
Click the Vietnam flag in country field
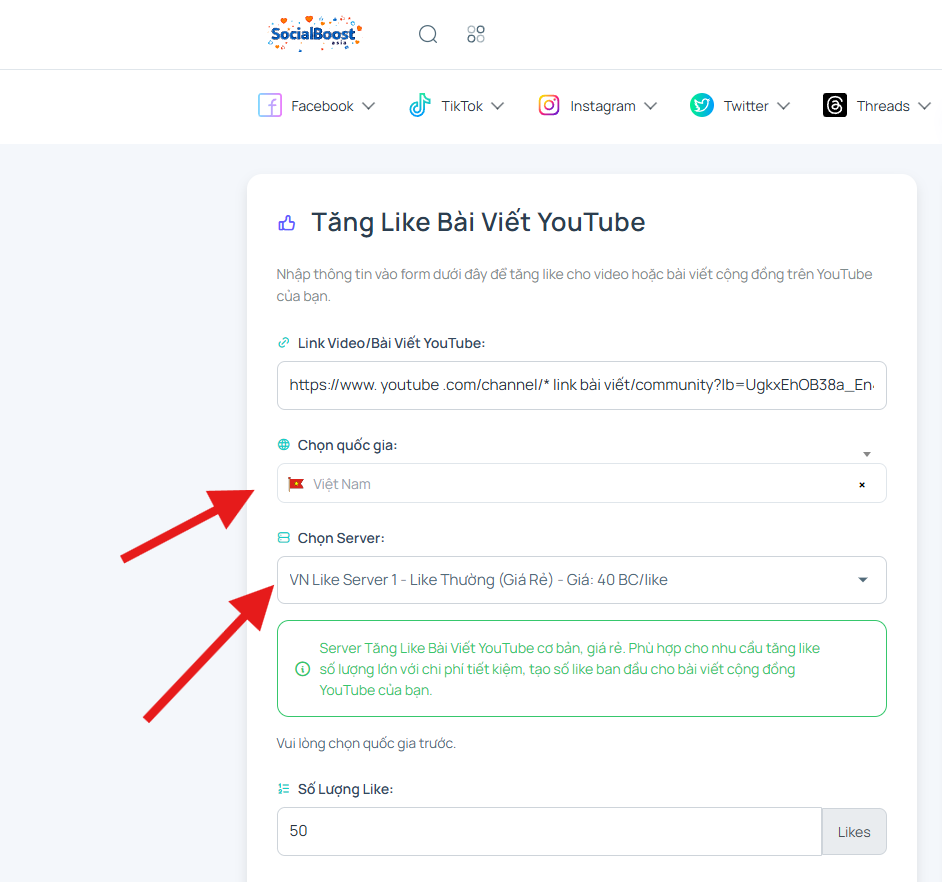click(x=296, y=484)
